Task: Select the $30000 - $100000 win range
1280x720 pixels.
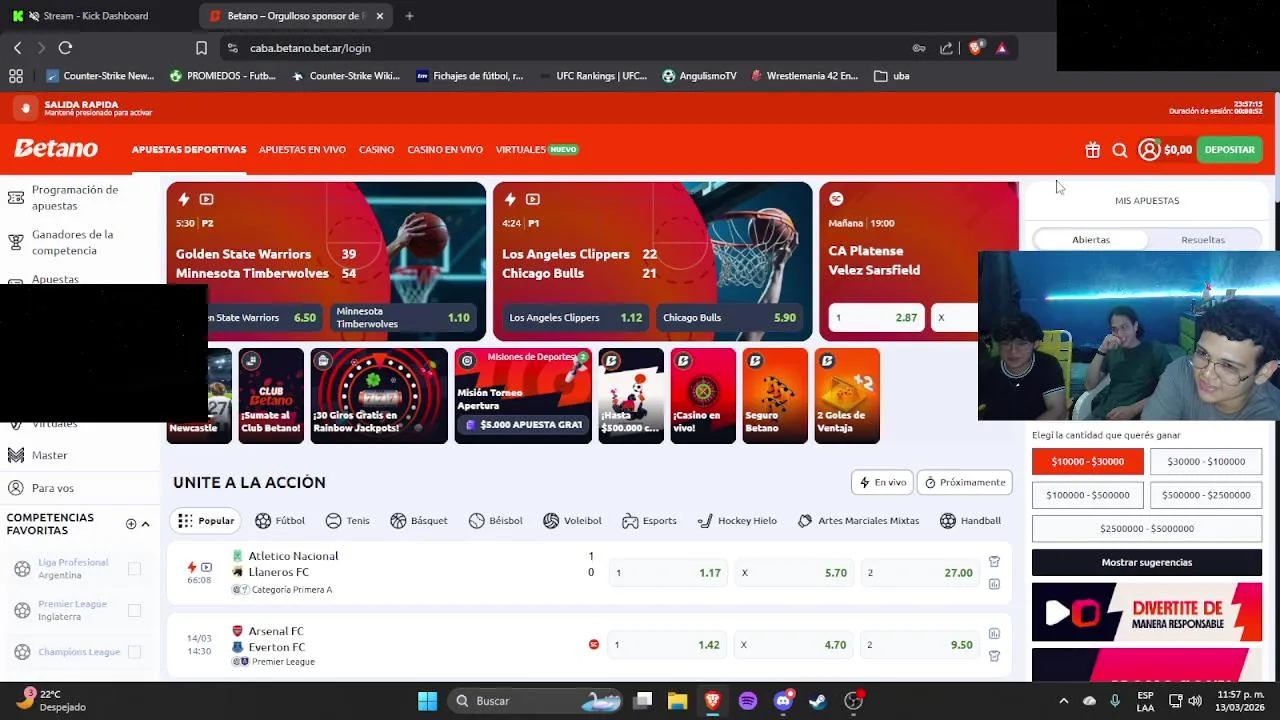Action: pos(1206,461)
